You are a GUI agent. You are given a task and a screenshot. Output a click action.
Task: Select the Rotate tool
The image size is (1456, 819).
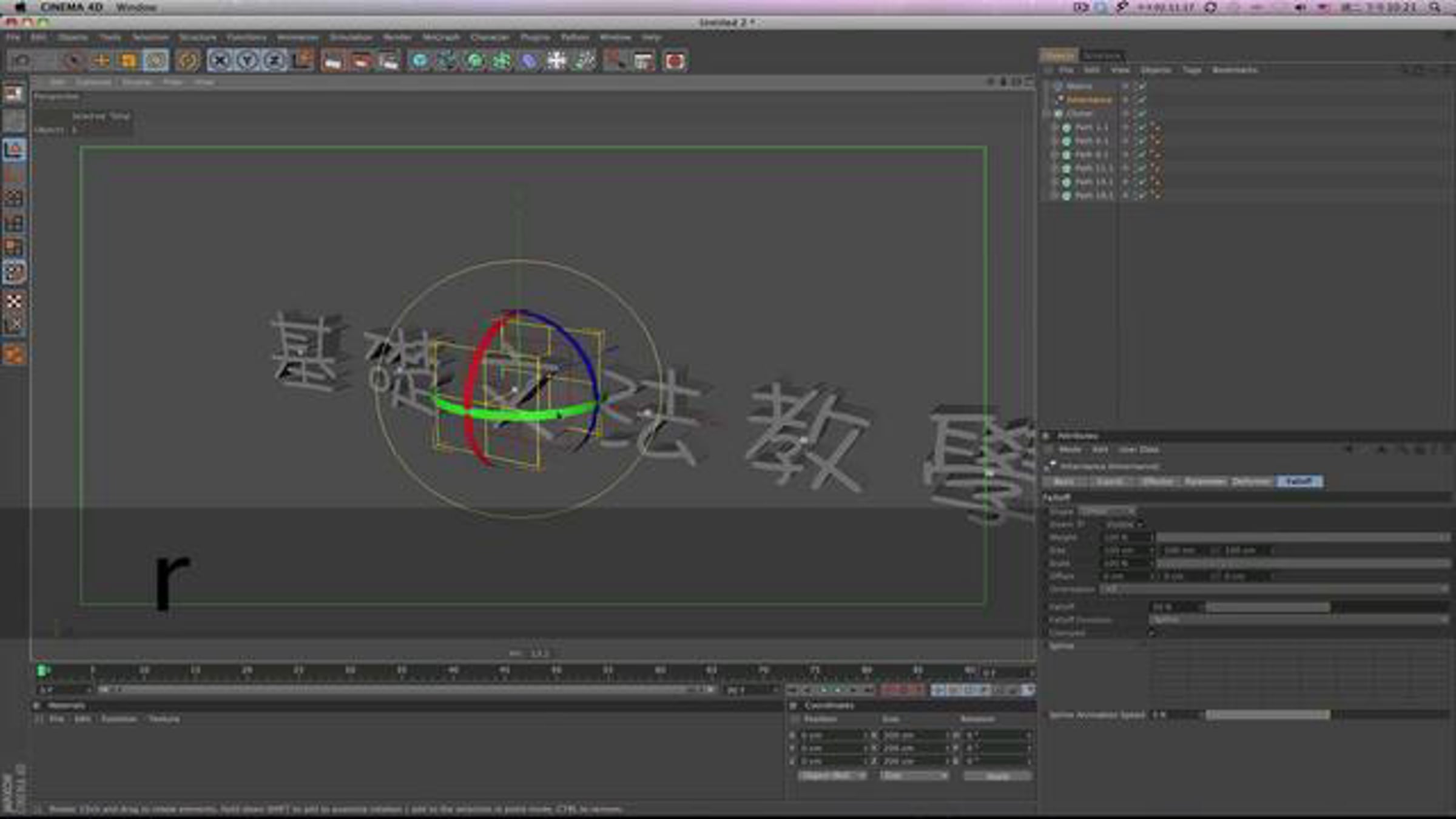click(156, 61)
